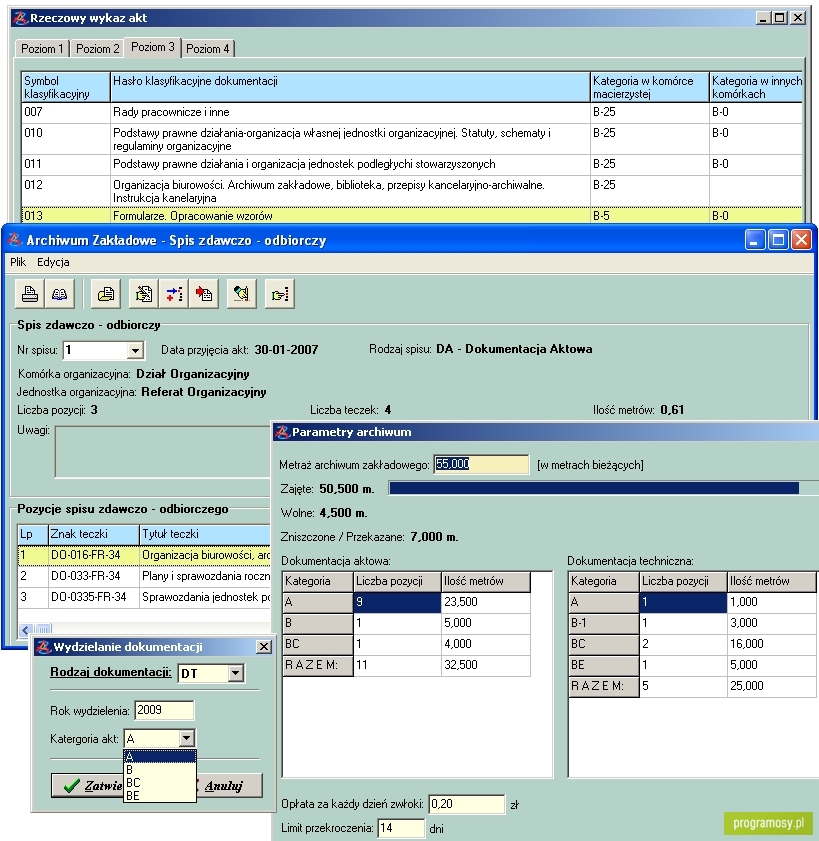The height and width of the screenshot is (841, 819).
Task: Click the open book toolbar icon
Action: click(60, 294)
